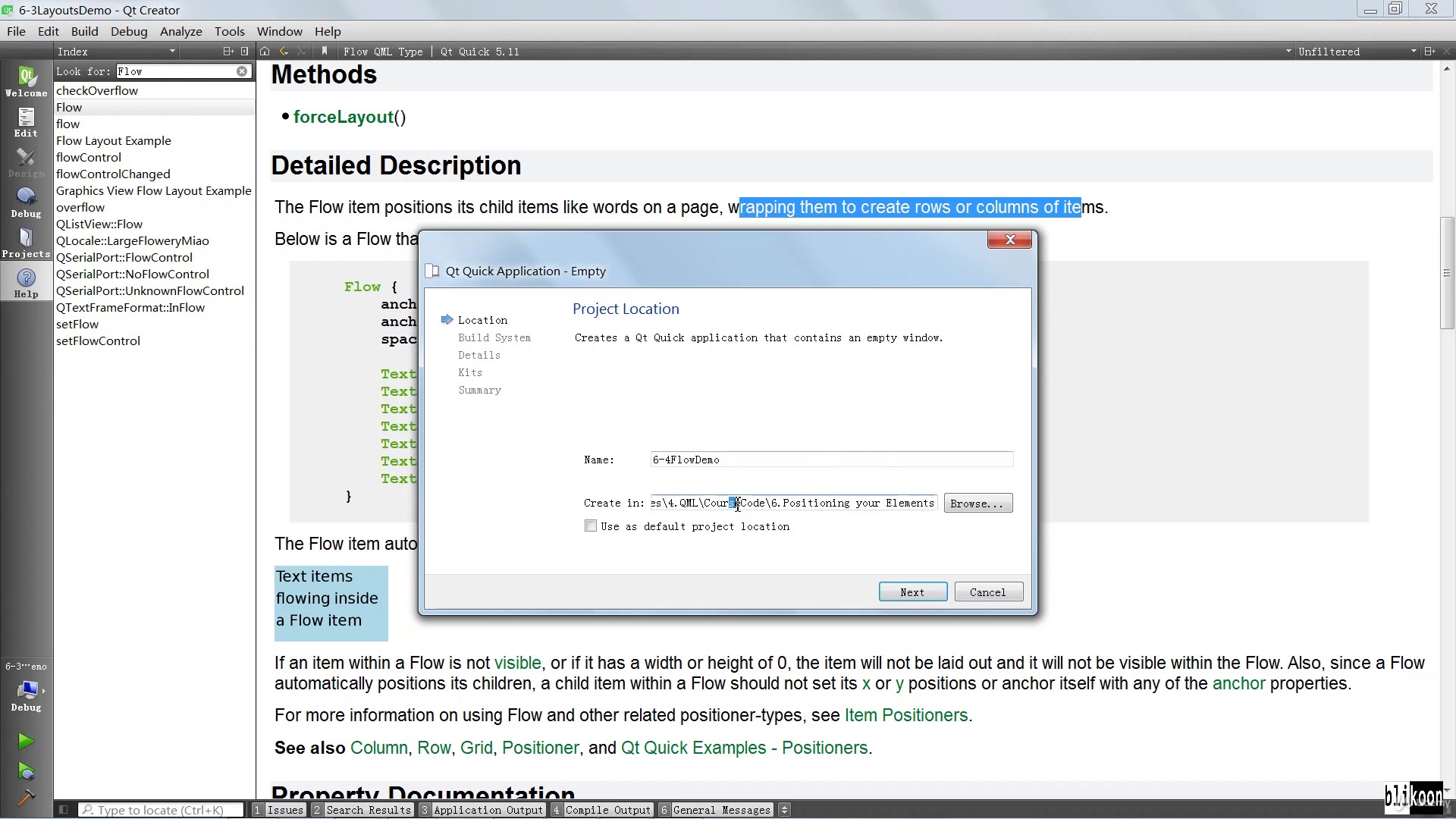Open the Debug menu
The image size is (1456, 819).
pos(129,31)
